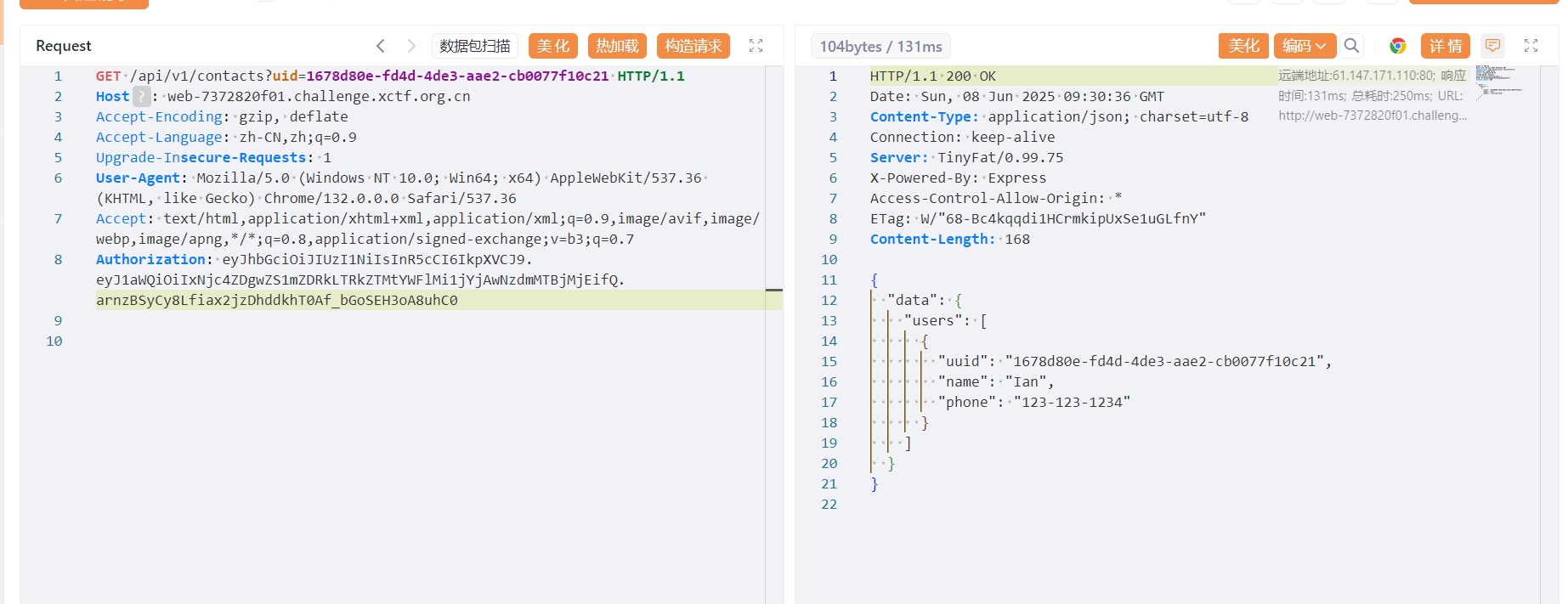Screen dimensions: 1568x604
Task: Expand Request panel to fullscreen
Action: pos(756,46)
